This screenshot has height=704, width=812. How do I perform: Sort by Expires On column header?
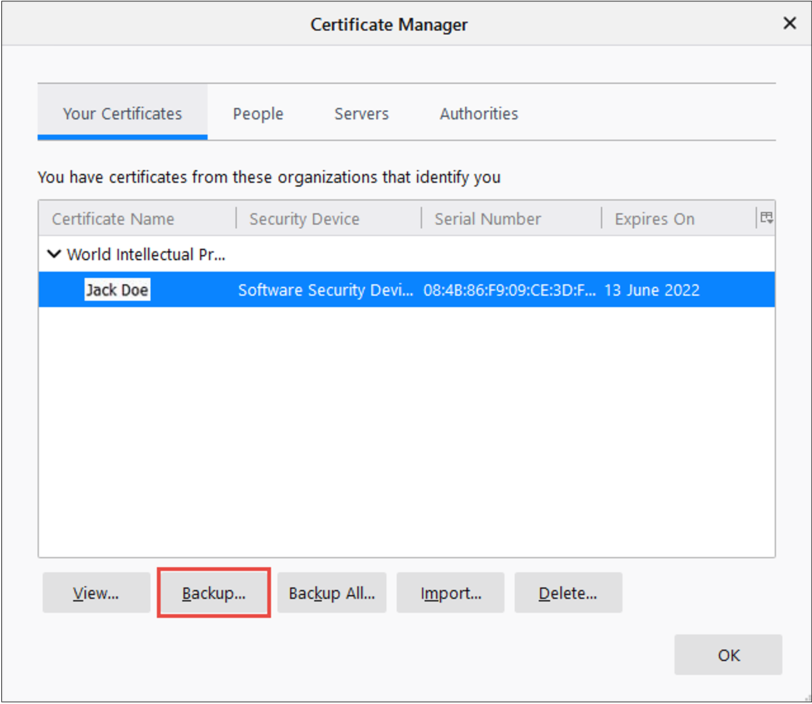click(654, 219)
